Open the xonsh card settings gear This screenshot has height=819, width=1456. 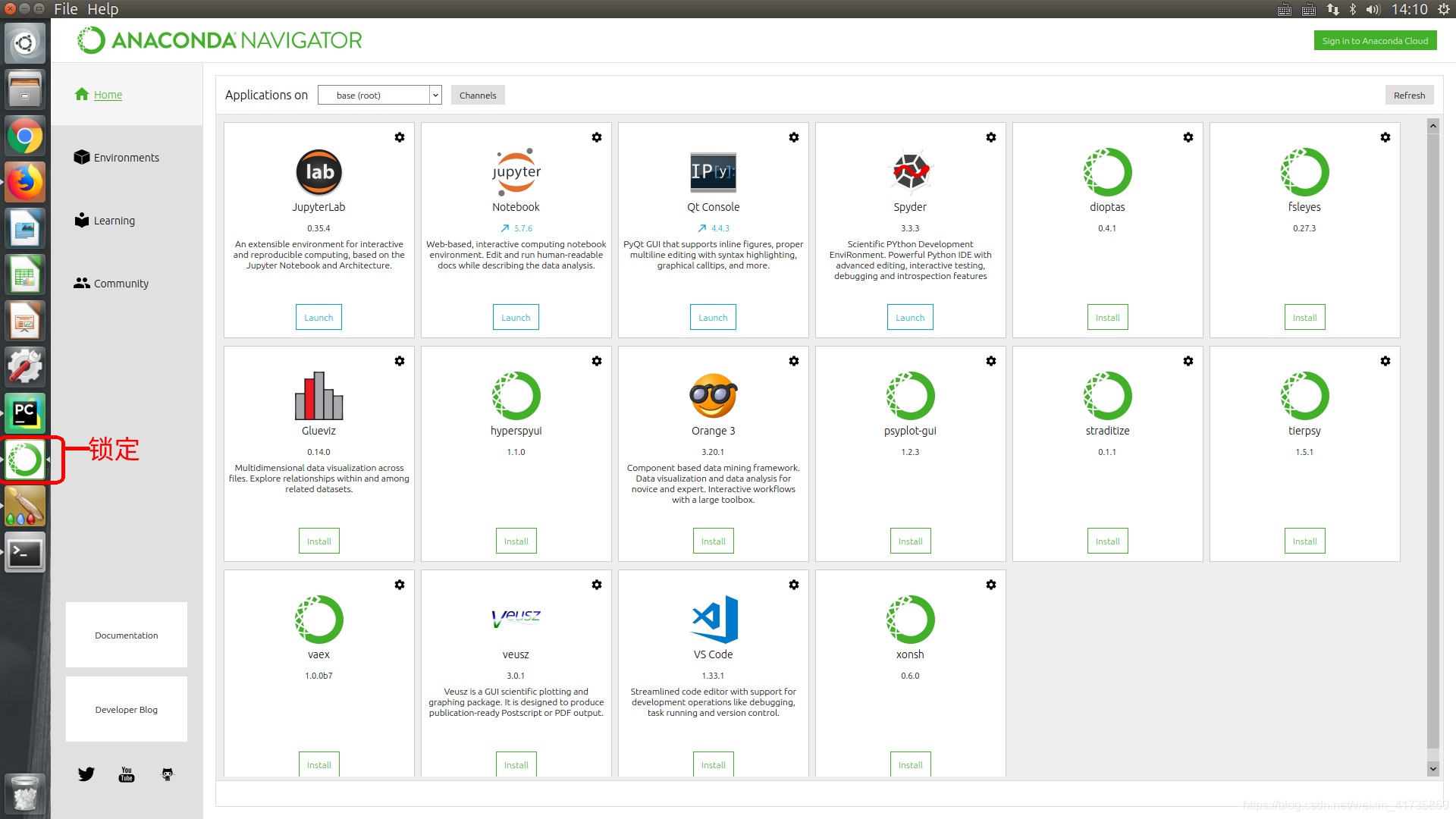(991, 585)
